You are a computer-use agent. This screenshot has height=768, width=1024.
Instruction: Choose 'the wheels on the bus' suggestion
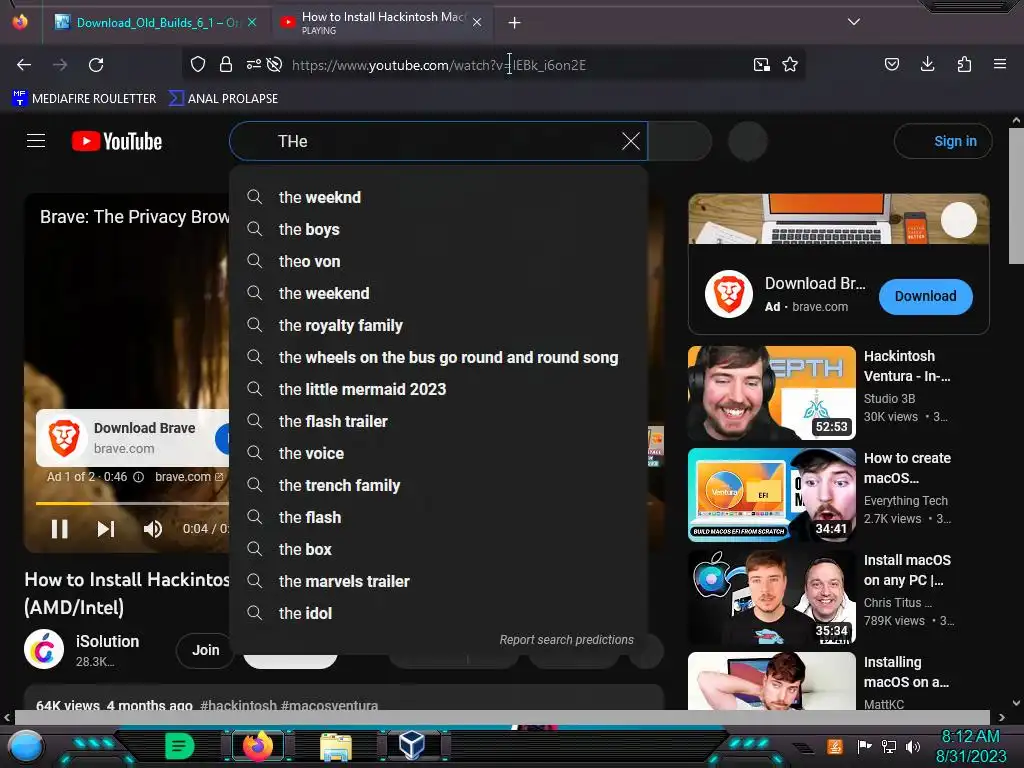point(438,357)
